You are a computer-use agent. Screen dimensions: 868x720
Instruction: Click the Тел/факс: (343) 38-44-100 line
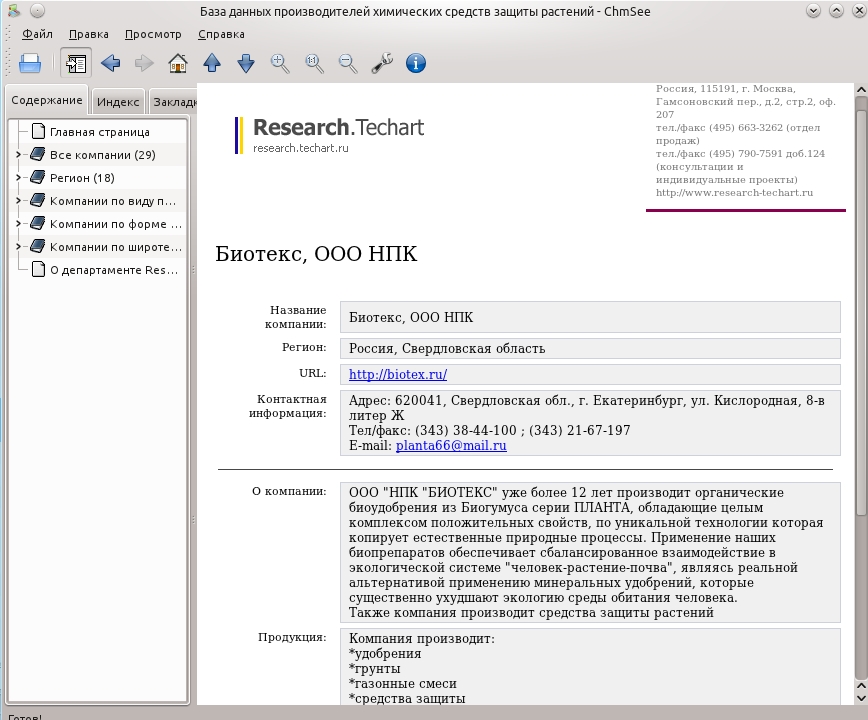point(489,430)
